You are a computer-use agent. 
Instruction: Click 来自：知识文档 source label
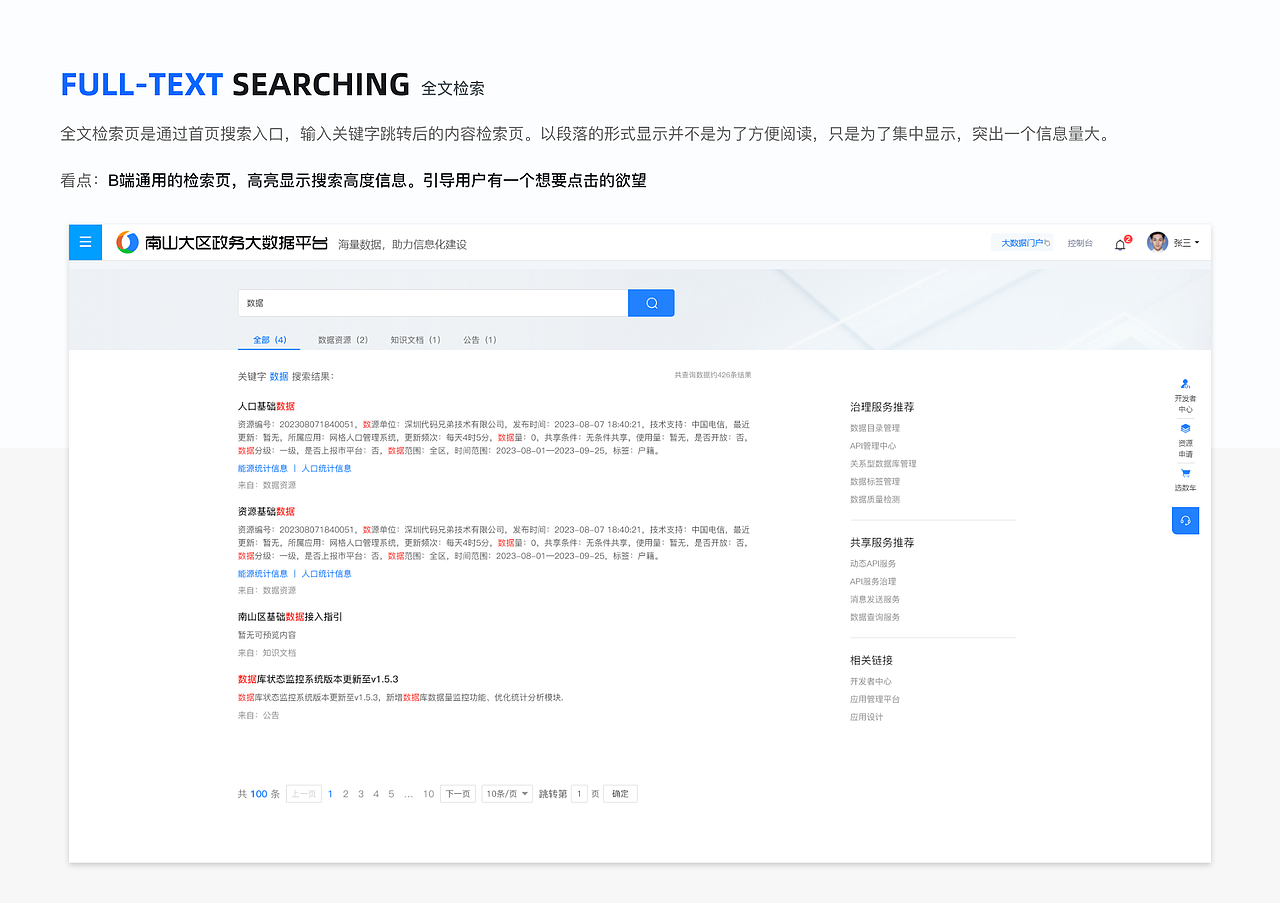[267, 653]
